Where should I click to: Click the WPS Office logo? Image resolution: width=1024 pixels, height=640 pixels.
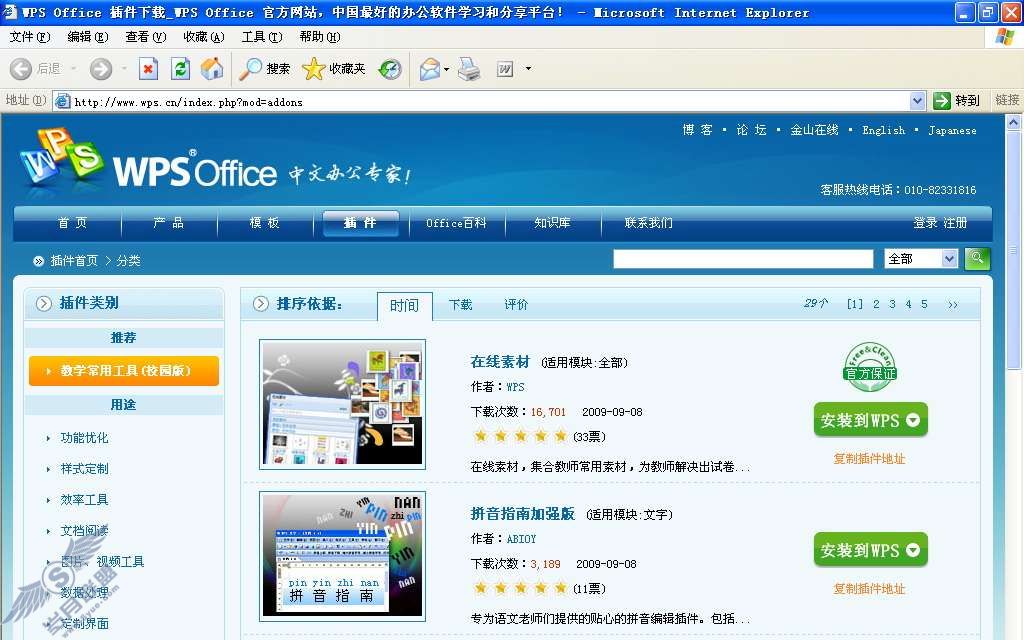coord(150,161)
